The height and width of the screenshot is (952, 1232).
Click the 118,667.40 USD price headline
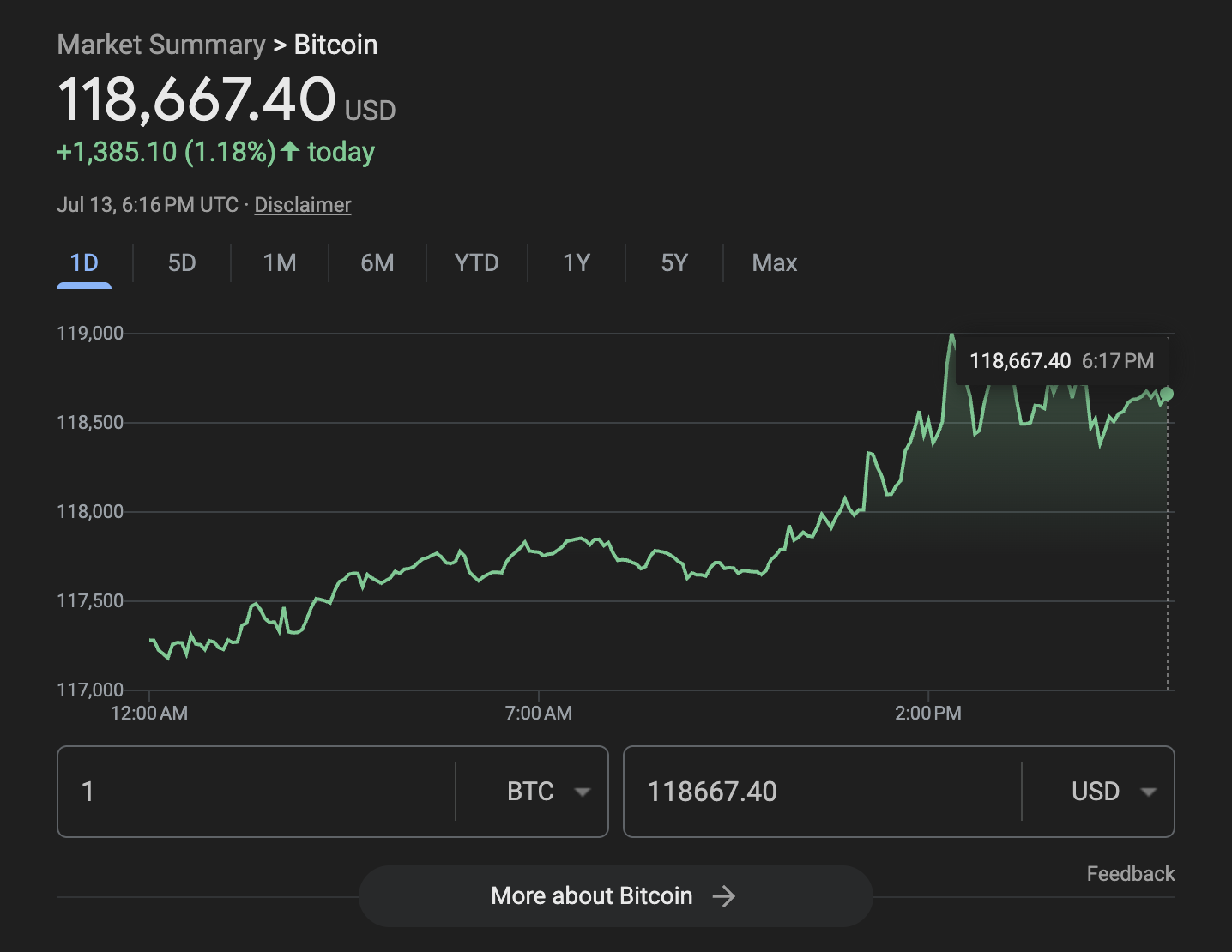(x=226, y=100)
